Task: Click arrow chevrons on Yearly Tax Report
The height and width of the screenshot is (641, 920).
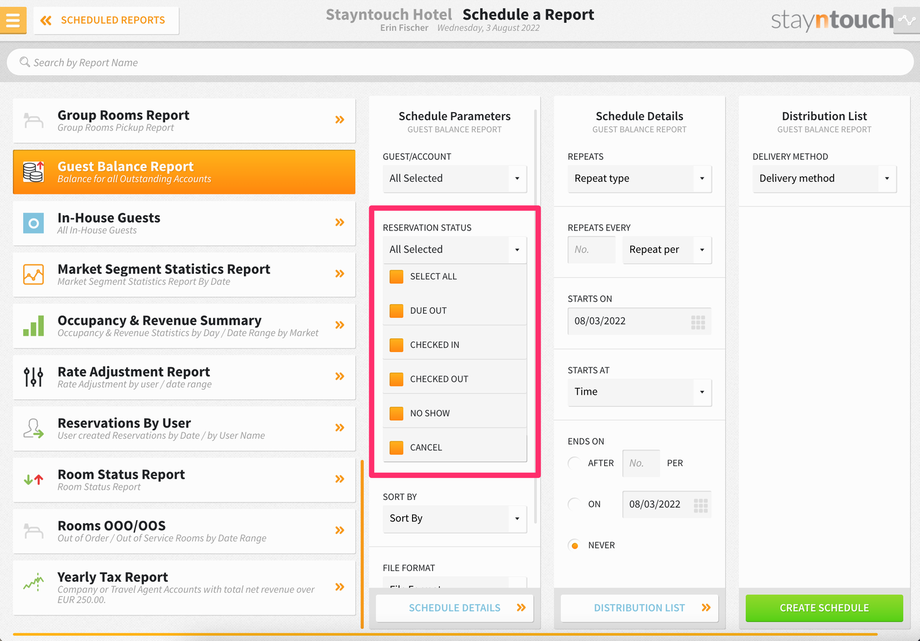Action: point(340,587)
